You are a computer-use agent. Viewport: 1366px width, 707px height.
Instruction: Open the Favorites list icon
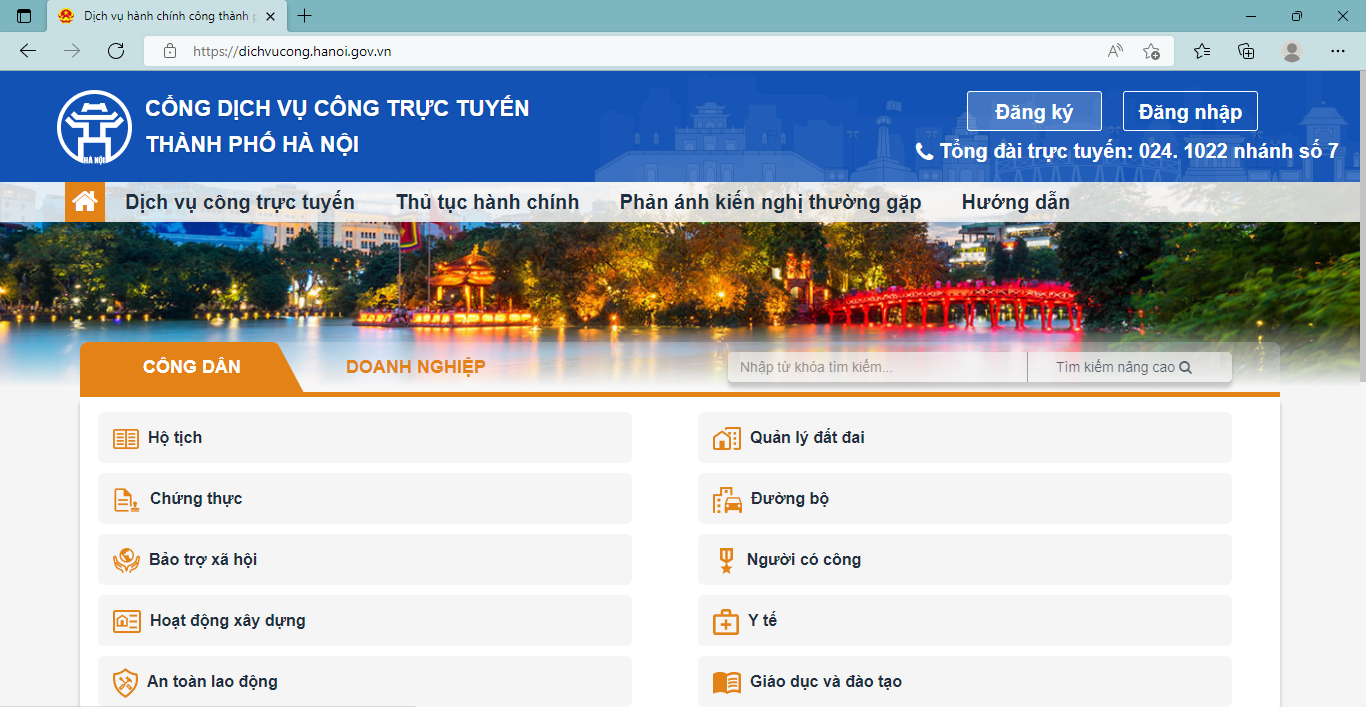(1202, 51)
